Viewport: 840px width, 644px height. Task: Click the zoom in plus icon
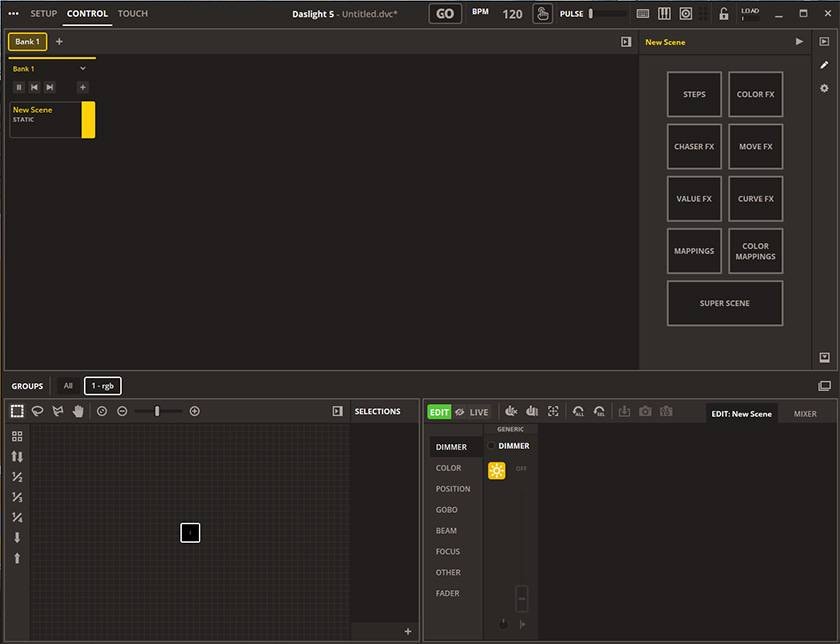[x=195, y=411]
